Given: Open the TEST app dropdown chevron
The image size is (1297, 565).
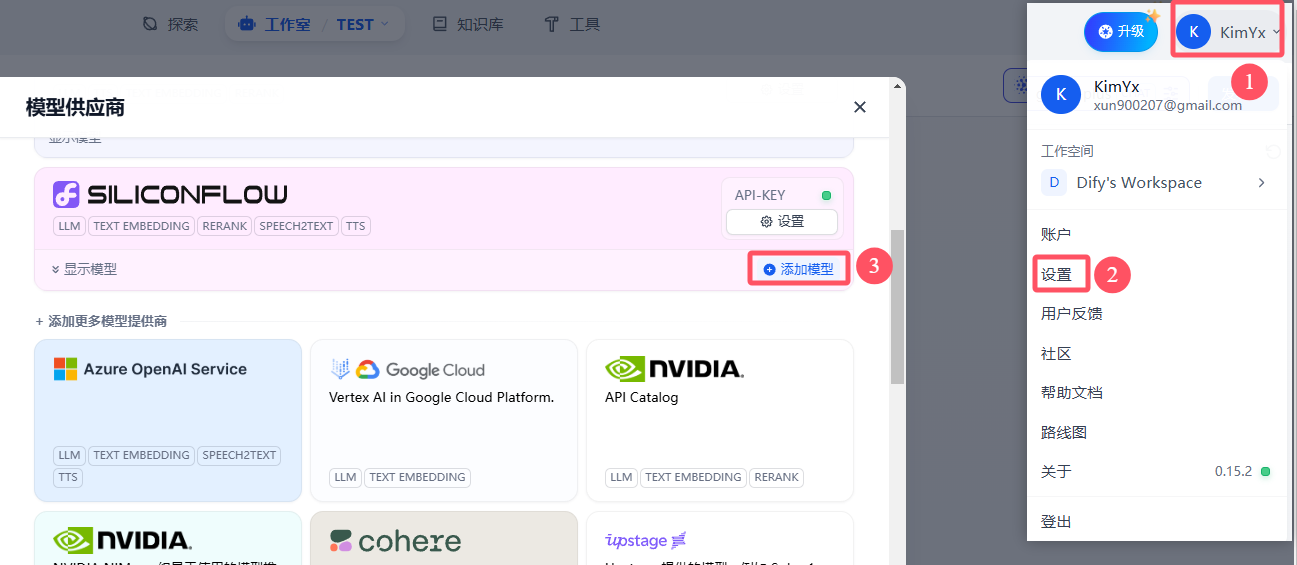Looking at the screenshot, I should [384, 25].
